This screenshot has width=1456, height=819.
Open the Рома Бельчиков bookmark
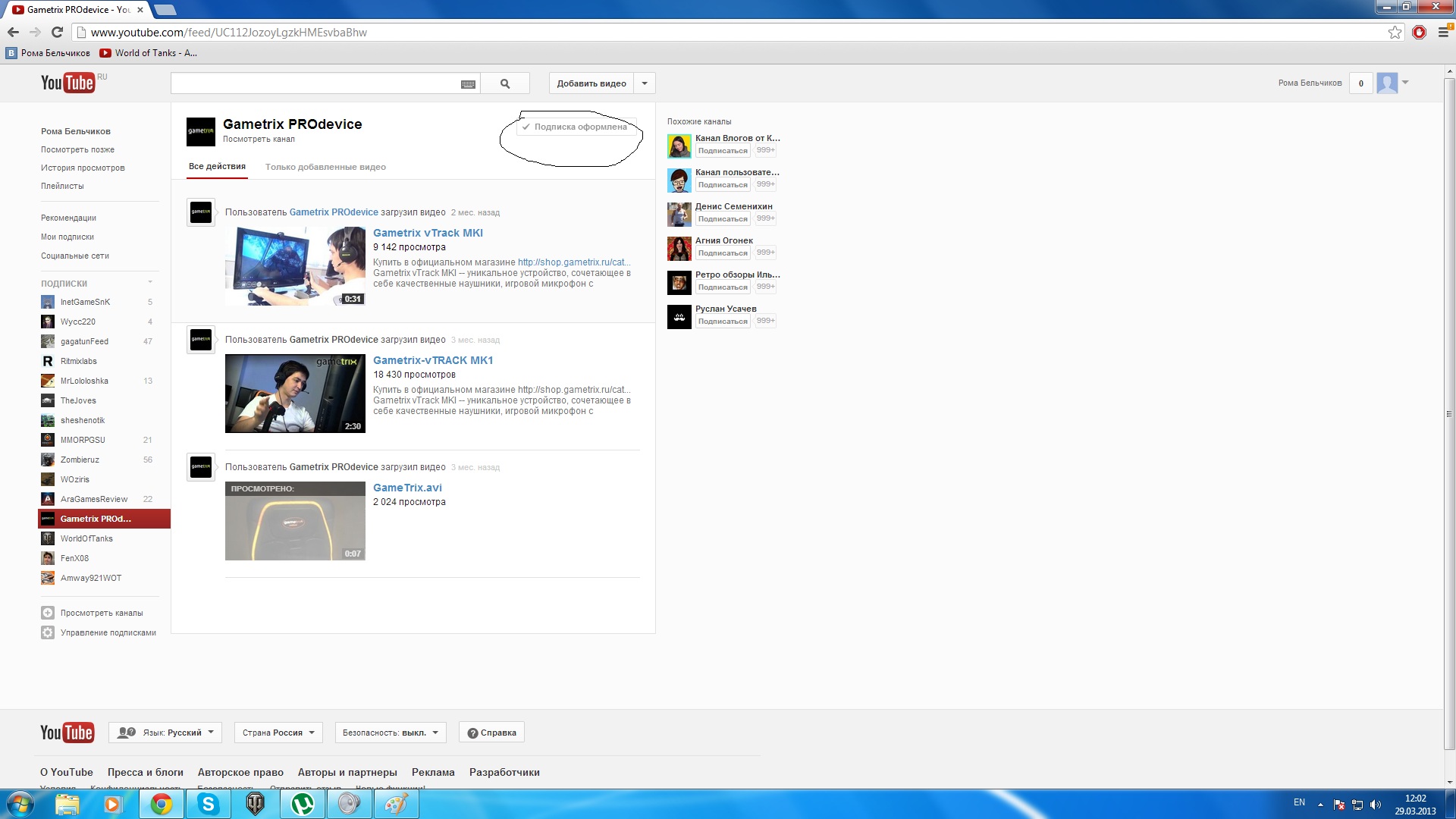48,53
